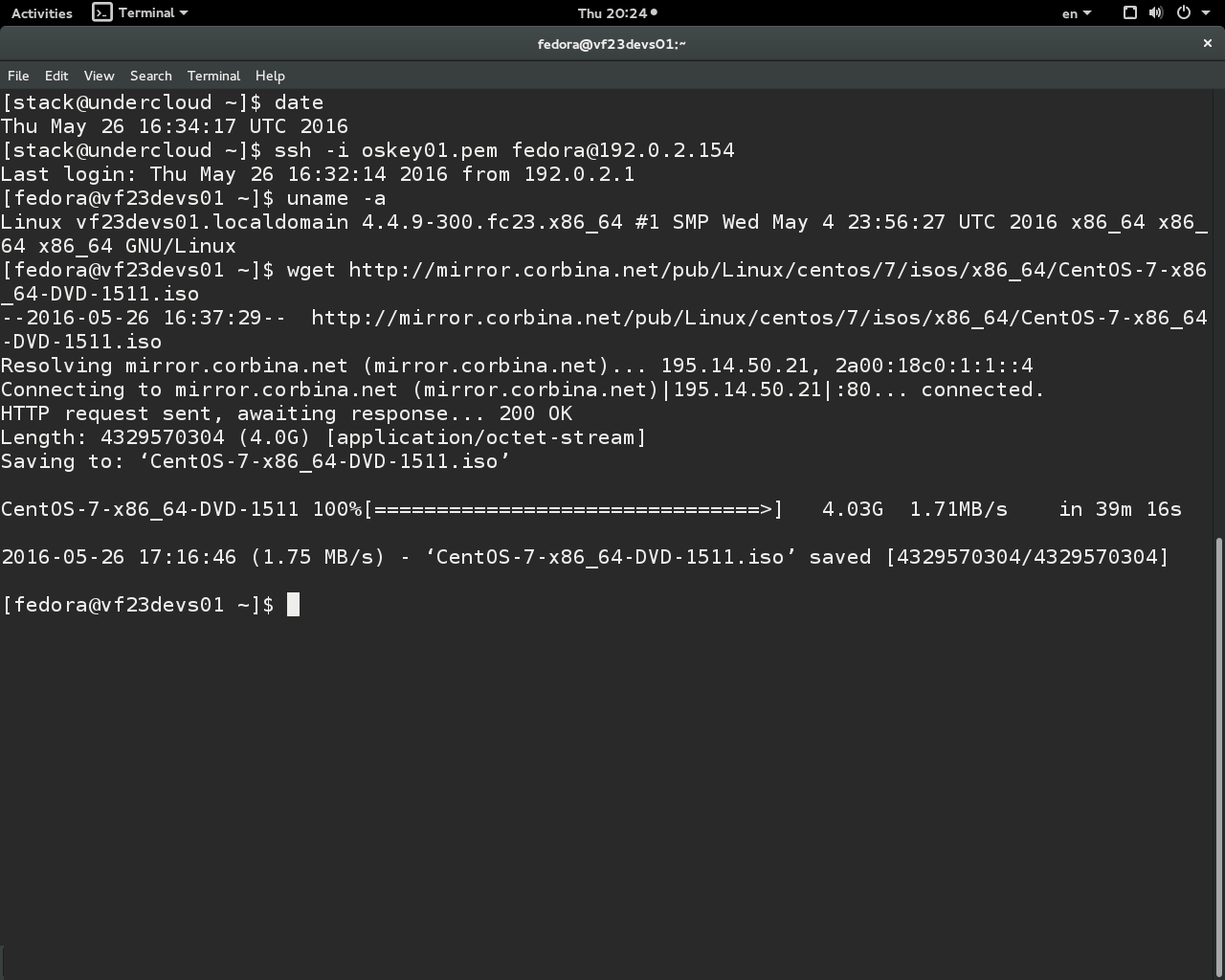
Task: Open the en input language dropdown
Action: 1076,13
